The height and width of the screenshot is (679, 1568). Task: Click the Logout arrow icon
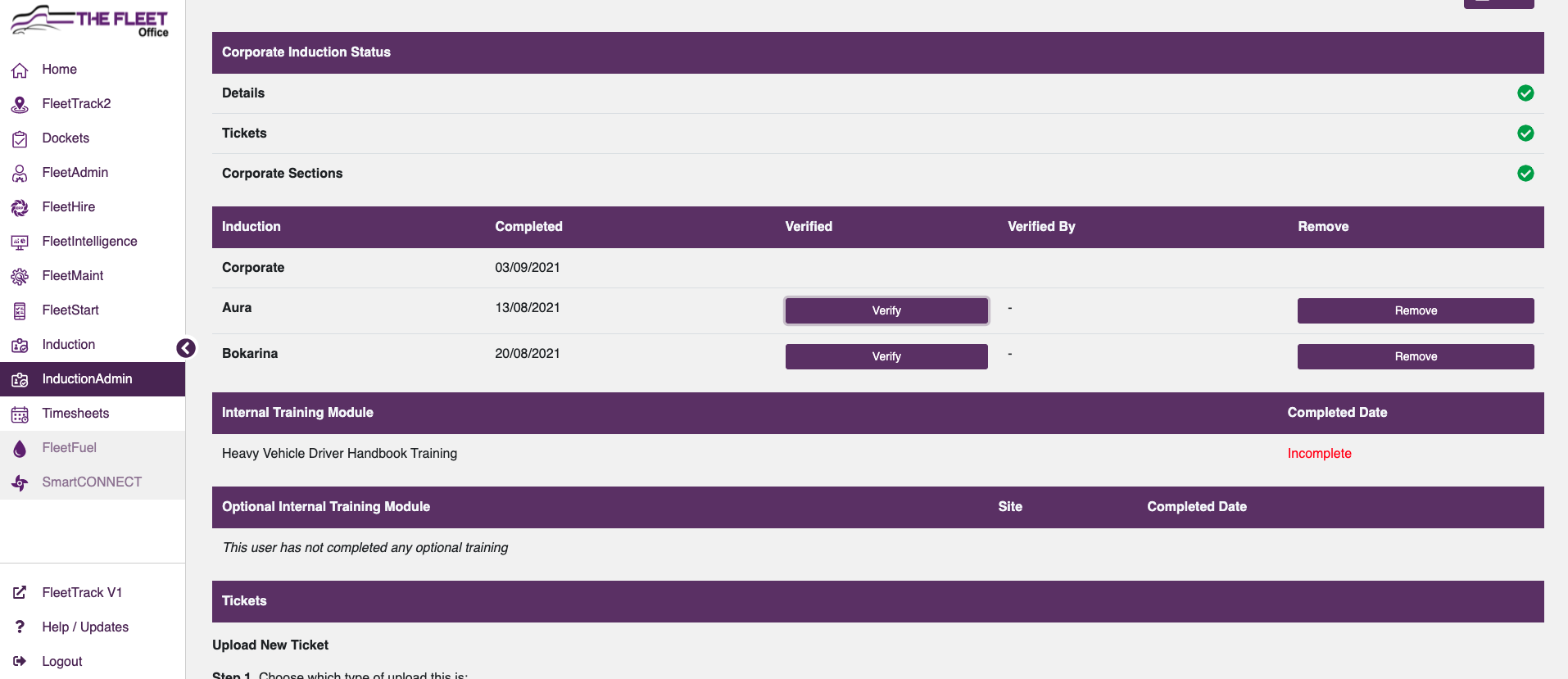click(x=20, y=661)
